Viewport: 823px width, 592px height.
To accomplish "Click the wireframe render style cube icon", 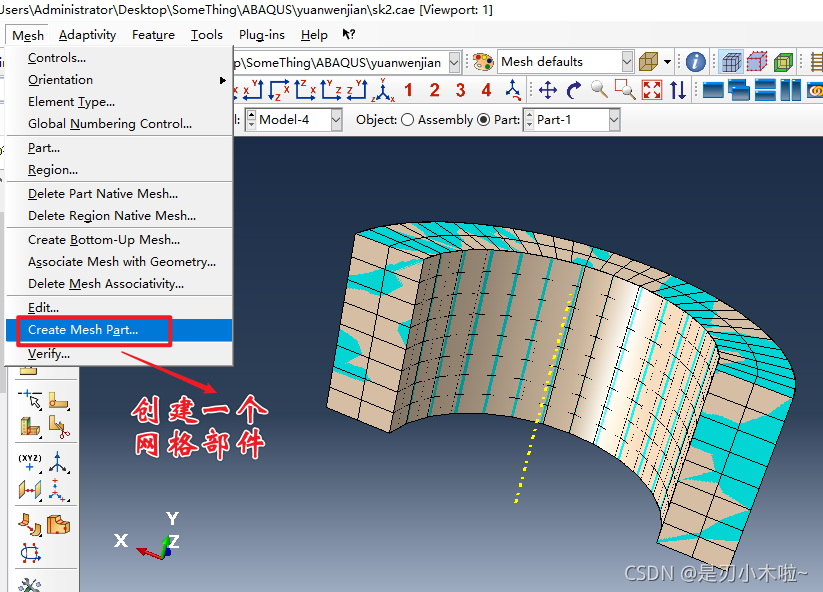I will click(x=649, y=62).
